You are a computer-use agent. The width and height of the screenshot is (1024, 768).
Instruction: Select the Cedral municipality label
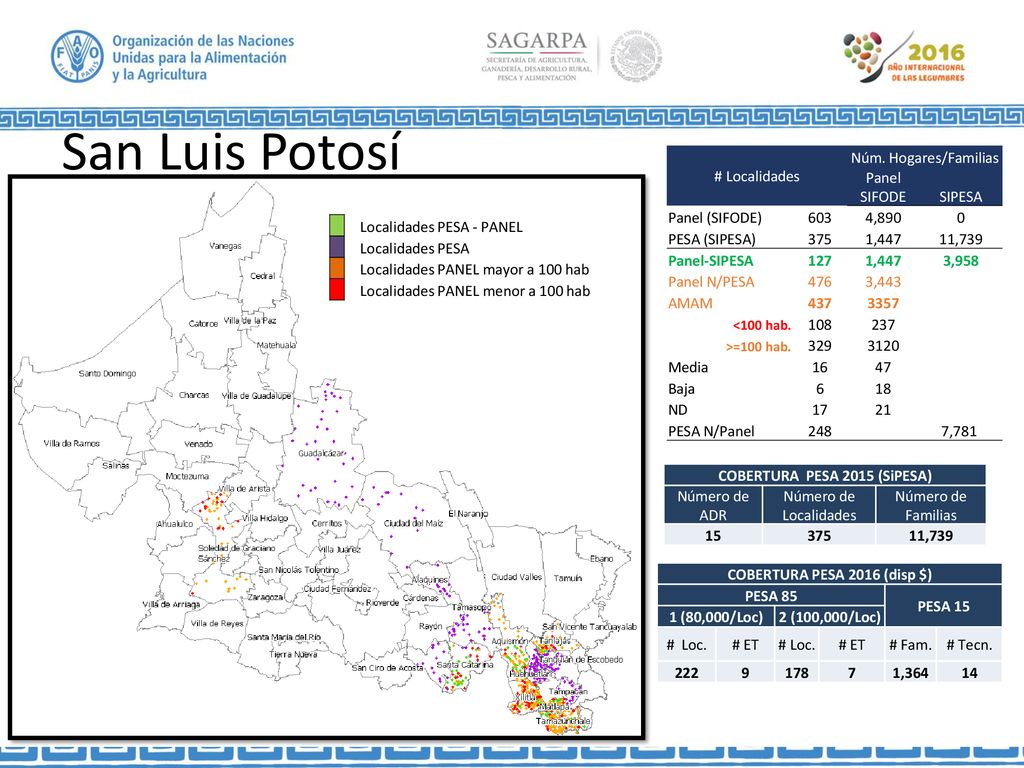click(263, 276)
